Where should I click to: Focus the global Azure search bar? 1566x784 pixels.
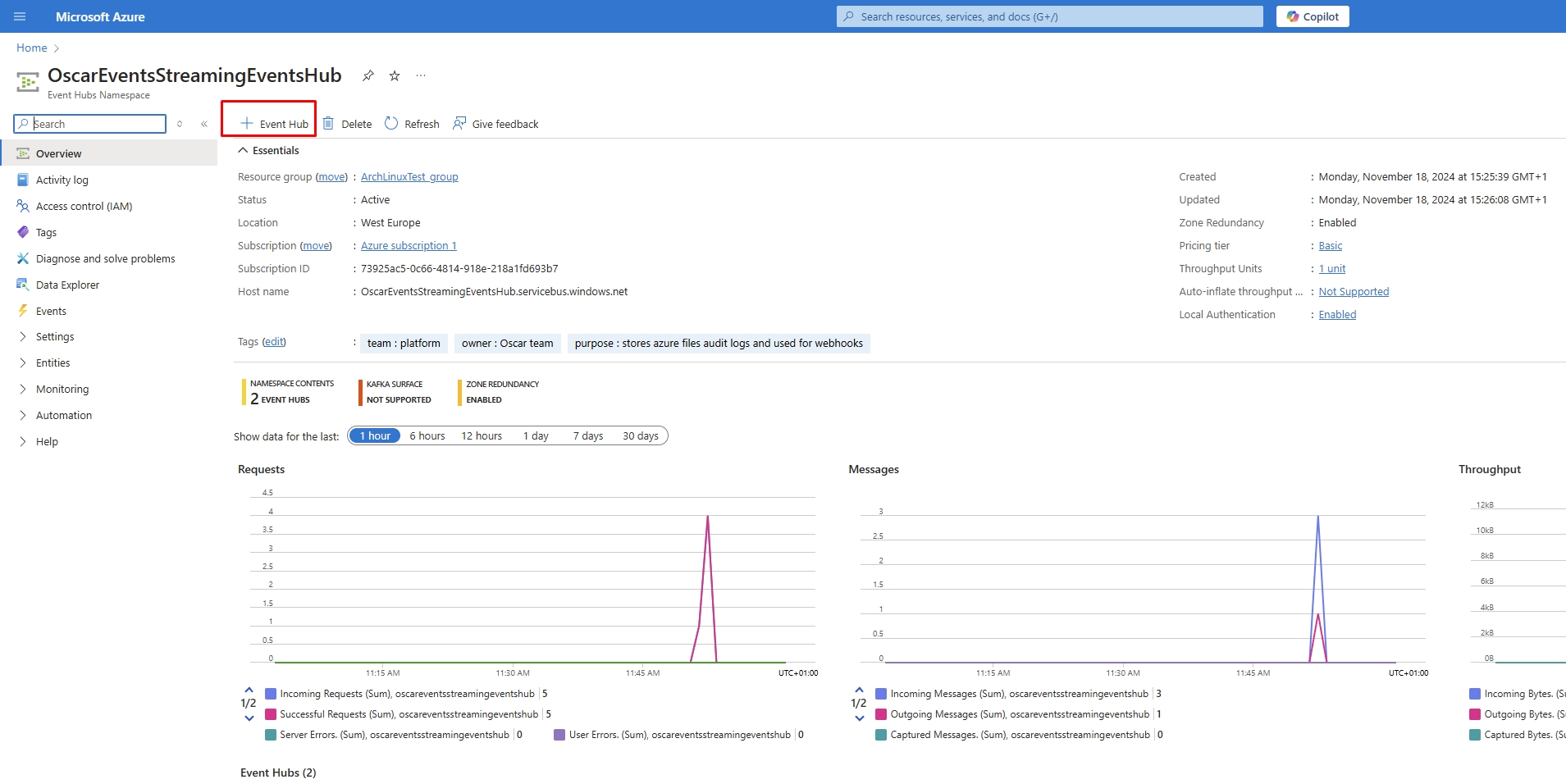click(x=1049, y=16)
